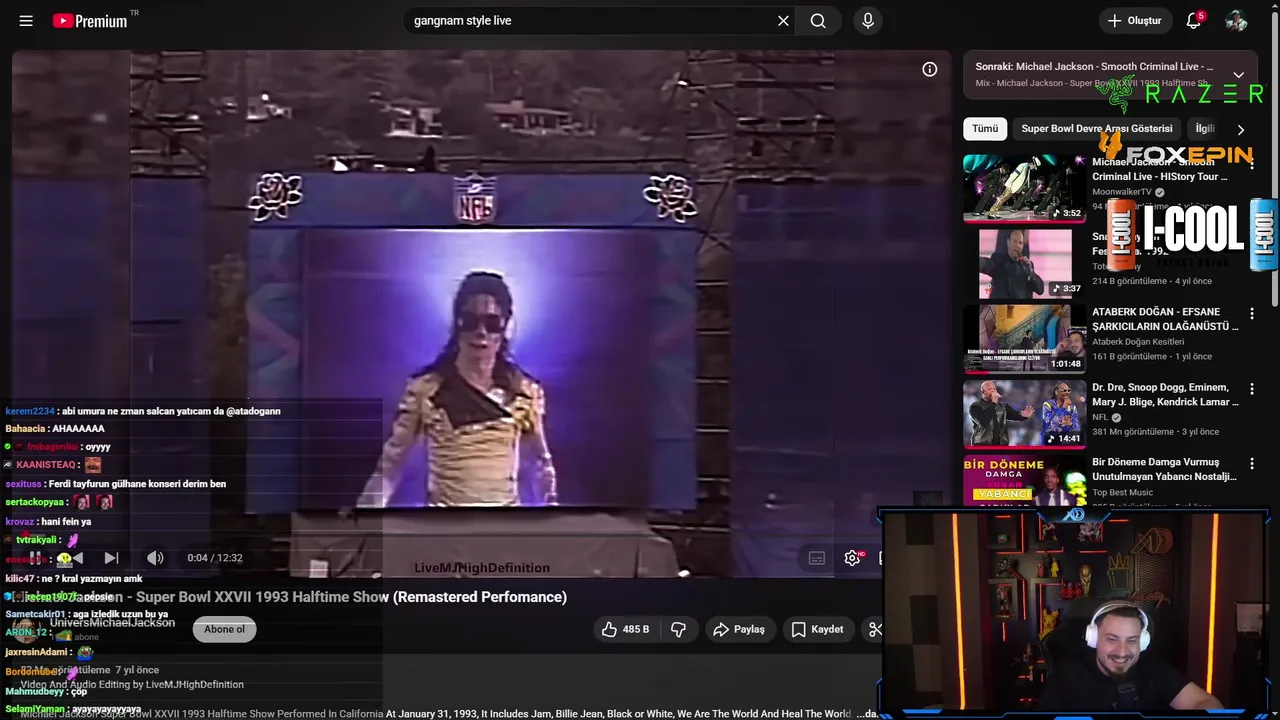Save video with Kaydet button
1280x720 pixels.
(x=818, y=629)
